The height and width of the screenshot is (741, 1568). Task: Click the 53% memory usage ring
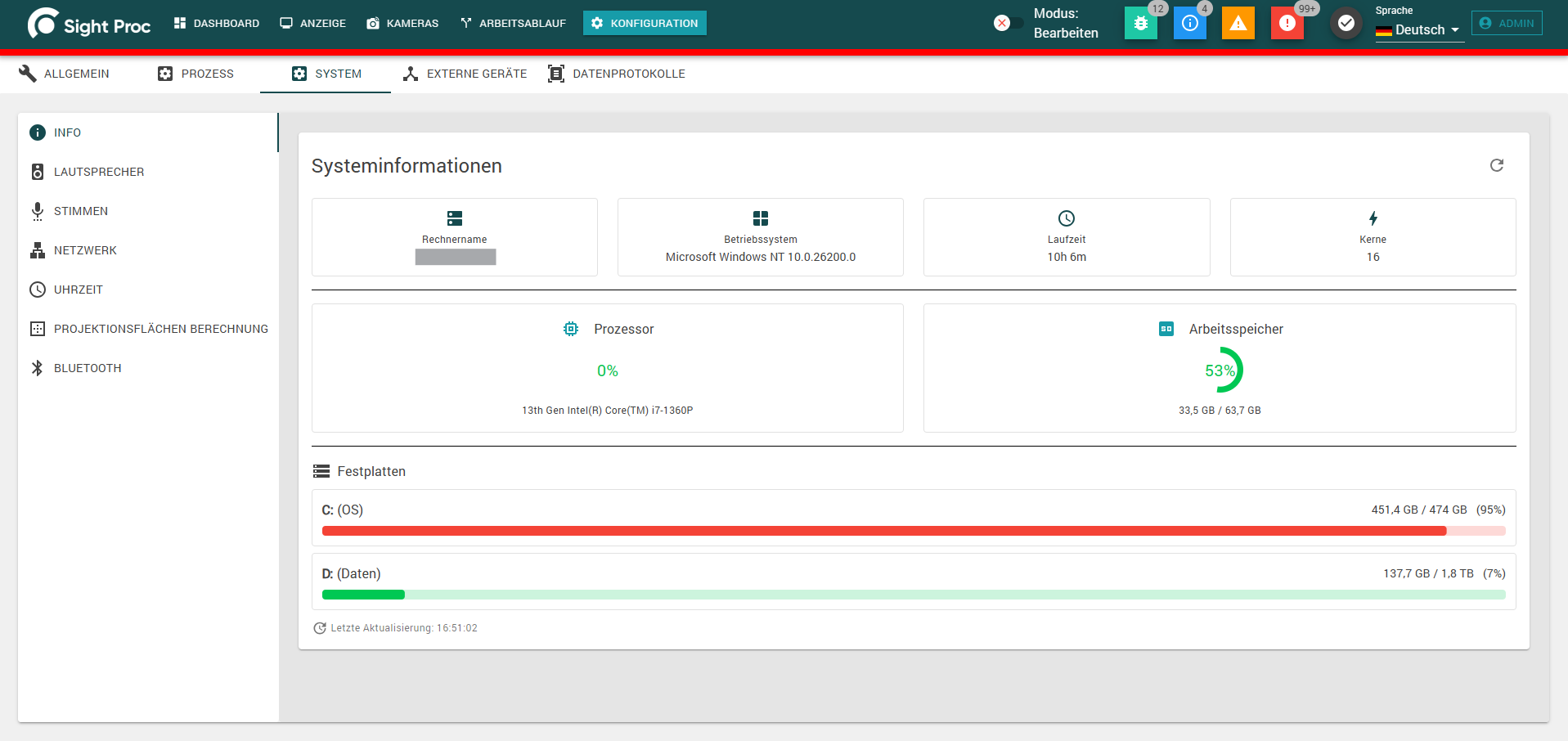[x=1220, y=370]
